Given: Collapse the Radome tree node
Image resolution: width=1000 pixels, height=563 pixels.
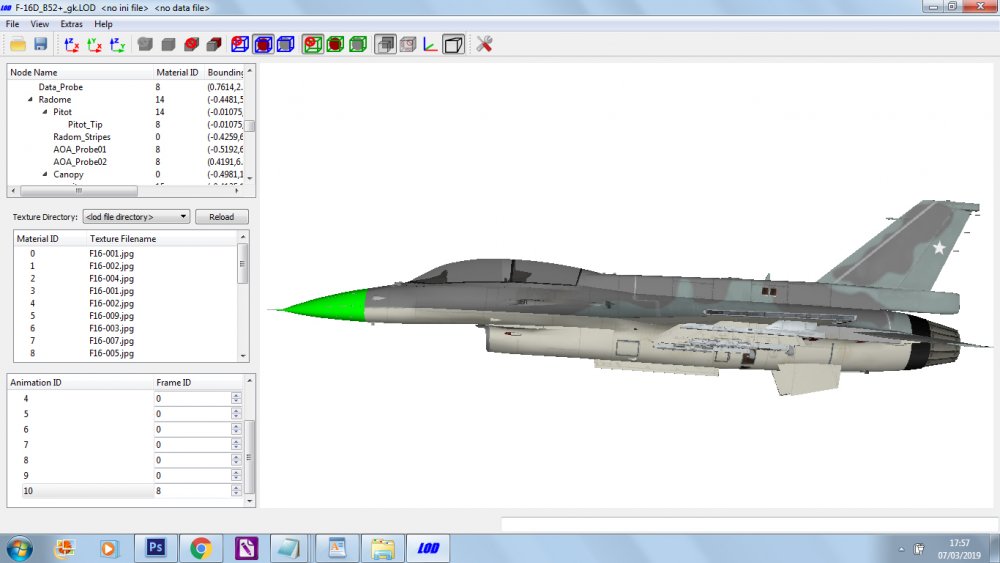Looking at the screenshot, I should pos(30,99).
